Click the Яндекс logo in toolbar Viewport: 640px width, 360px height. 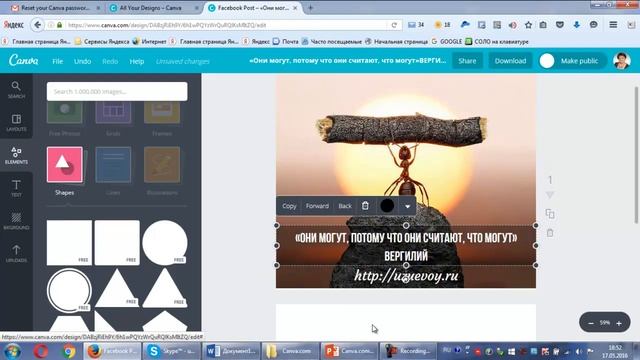tap(13, 25)
